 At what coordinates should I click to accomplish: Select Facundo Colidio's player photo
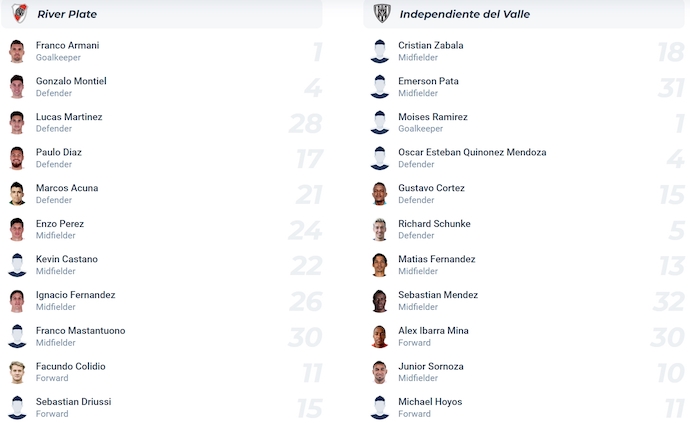coord(17,372)
